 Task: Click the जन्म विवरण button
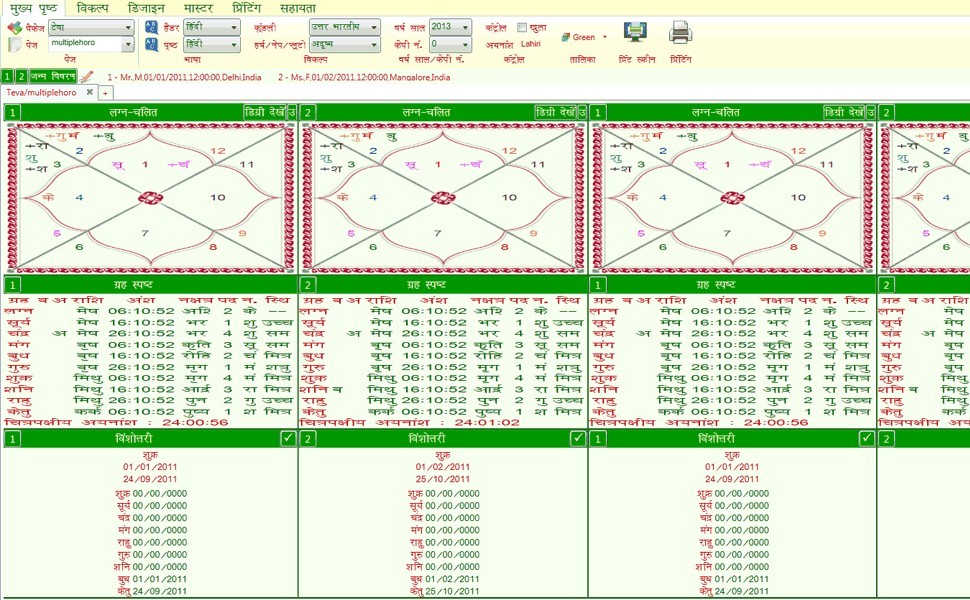53,76
